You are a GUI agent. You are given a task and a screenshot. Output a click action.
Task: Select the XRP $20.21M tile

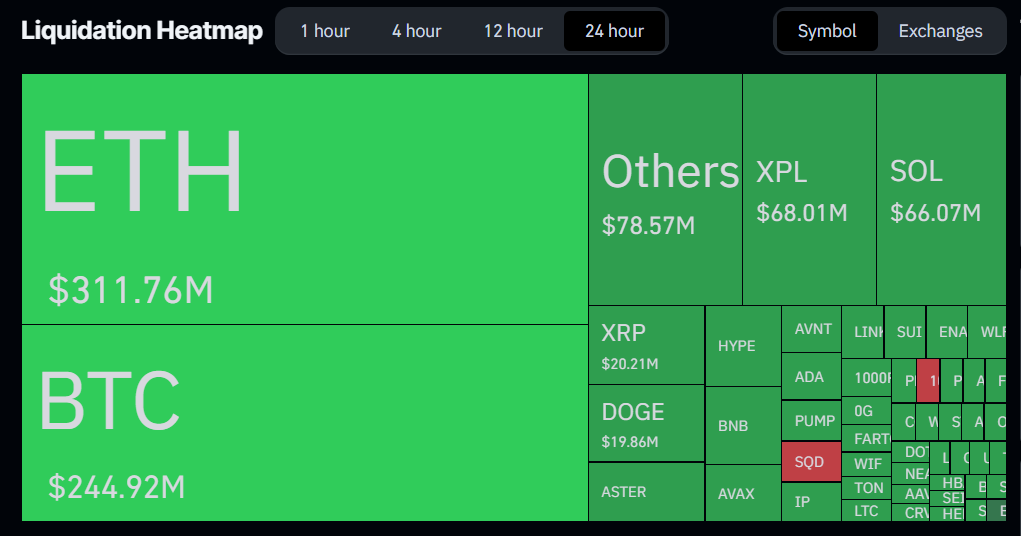pos(646,345)
